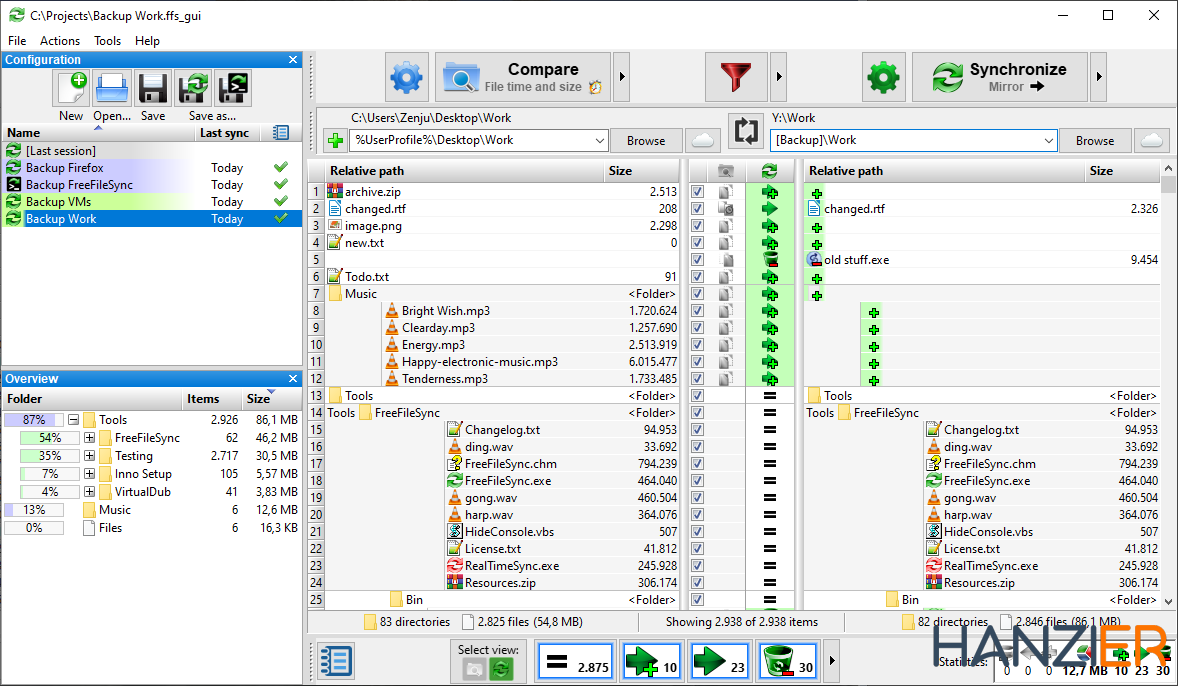Open comparison settings blue gear
This screenshot has height=686, width=1178.
coord(407,77)
